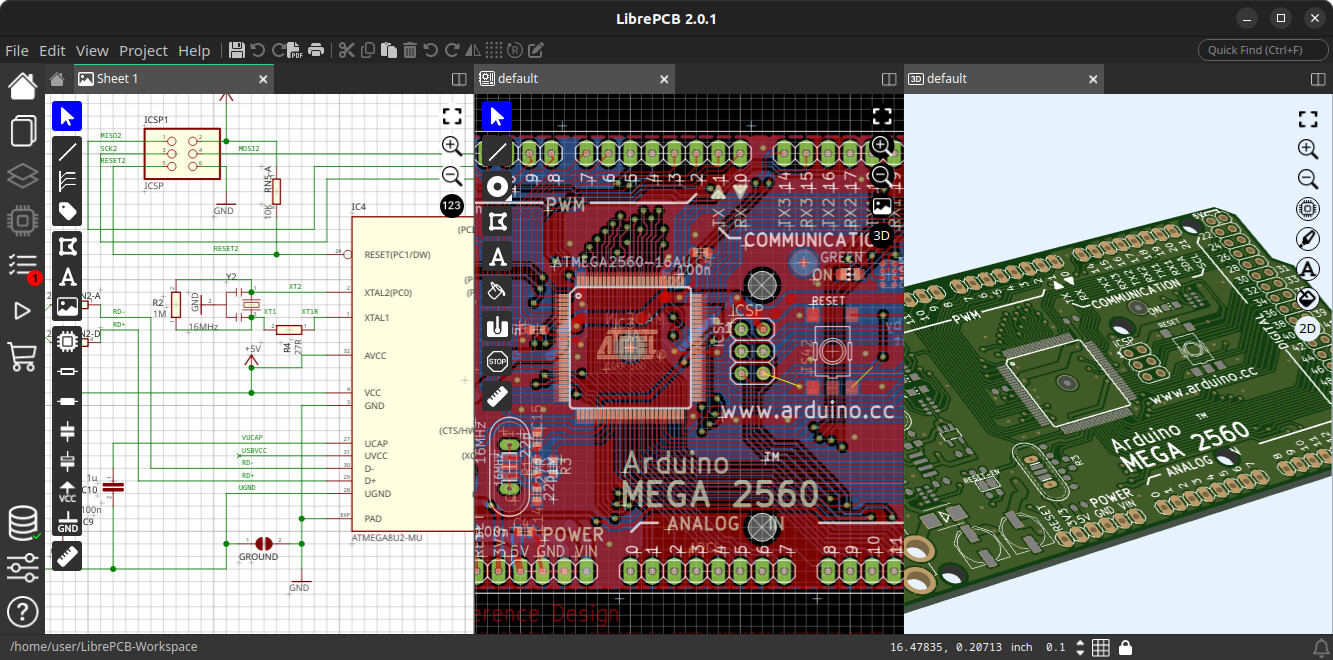Open the place devices panel in the sidebar

click(x=23, y=221)
